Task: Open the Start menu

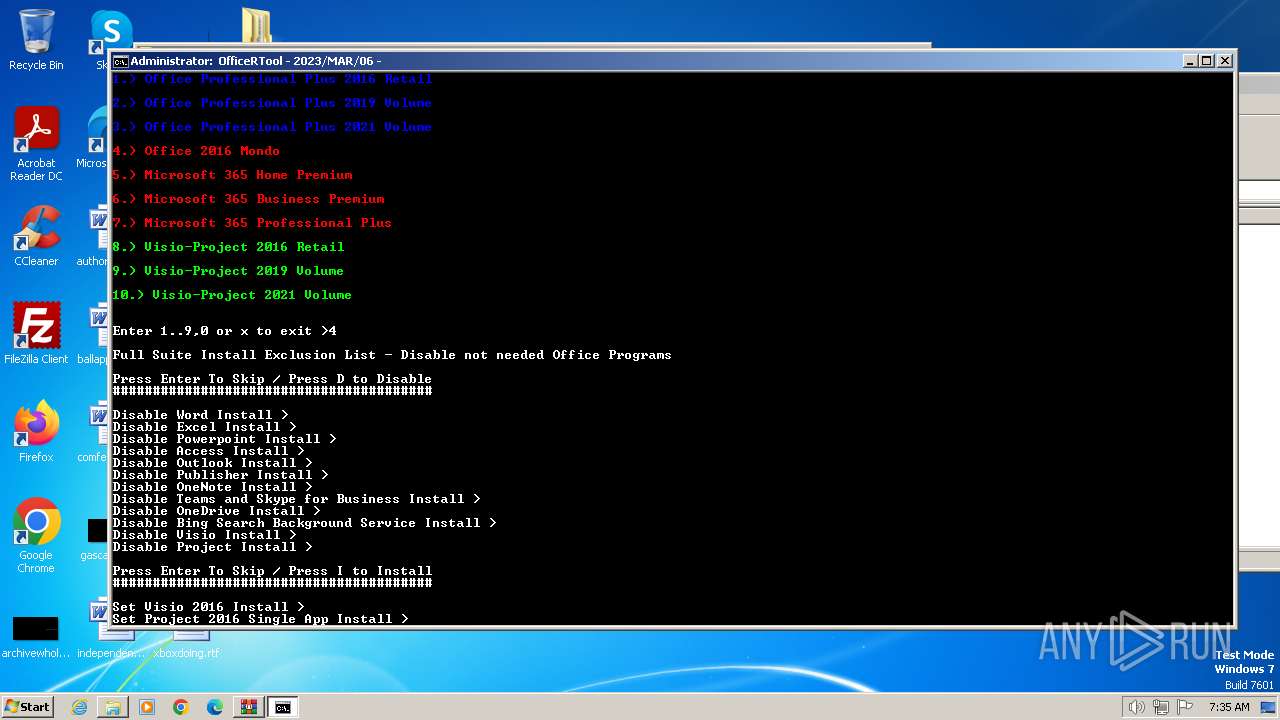Action: pos(27,707)
